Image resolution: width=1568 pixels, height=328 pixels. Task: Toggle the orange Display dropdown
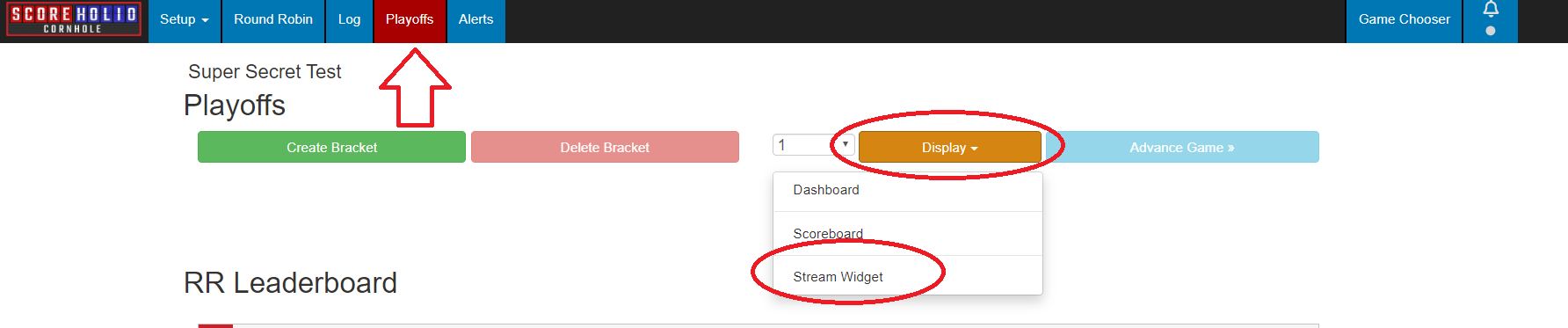tap(949, 148)
